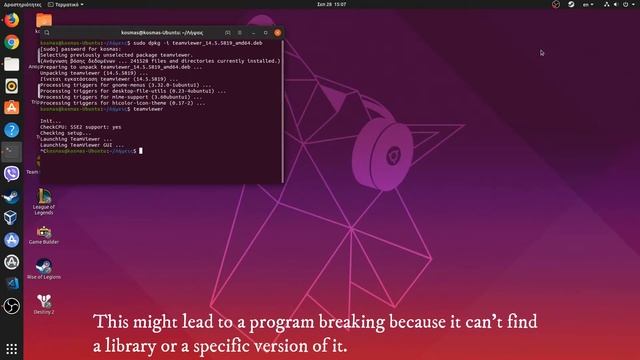Viewport: 640px width, 360px height.
Task: Select the Terminal icon in the dock
Action: tap(11, 152)
